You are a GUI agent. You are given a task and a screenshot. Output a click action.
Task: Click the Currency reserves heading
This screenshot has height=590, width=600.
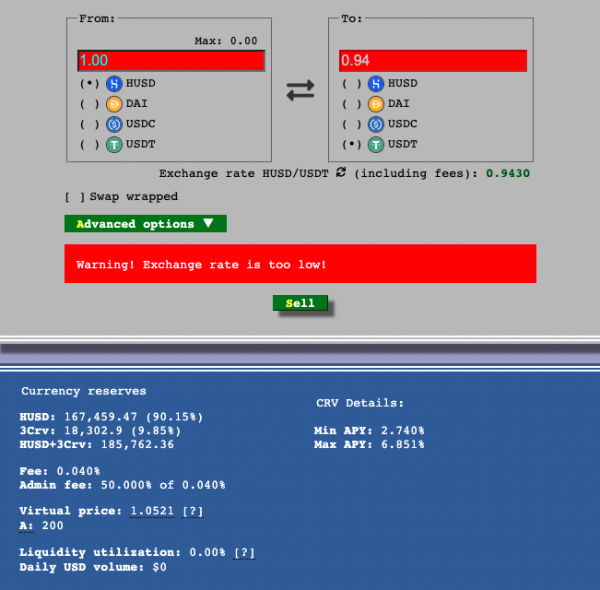tap(84, 391)
